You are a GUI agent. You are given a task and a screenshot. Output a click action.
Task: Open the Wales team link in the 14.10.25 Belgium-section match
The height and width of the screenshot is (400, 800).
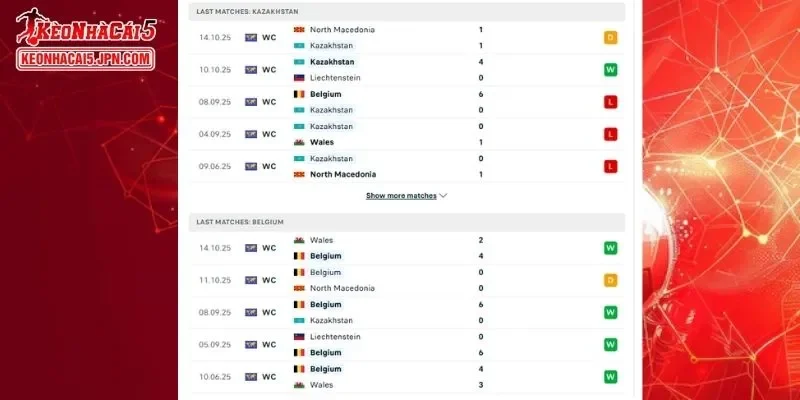click(x=321, y=240)
